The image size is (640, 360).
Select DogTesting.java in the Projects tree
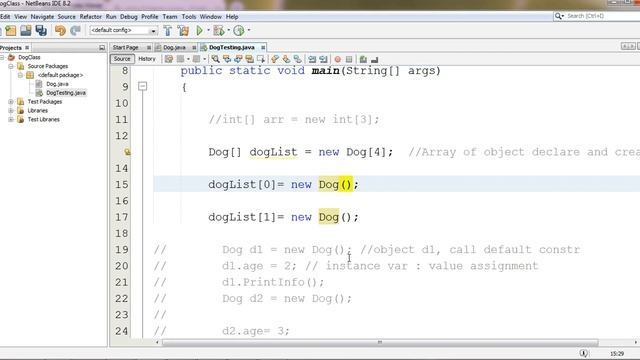coord(66,93)
